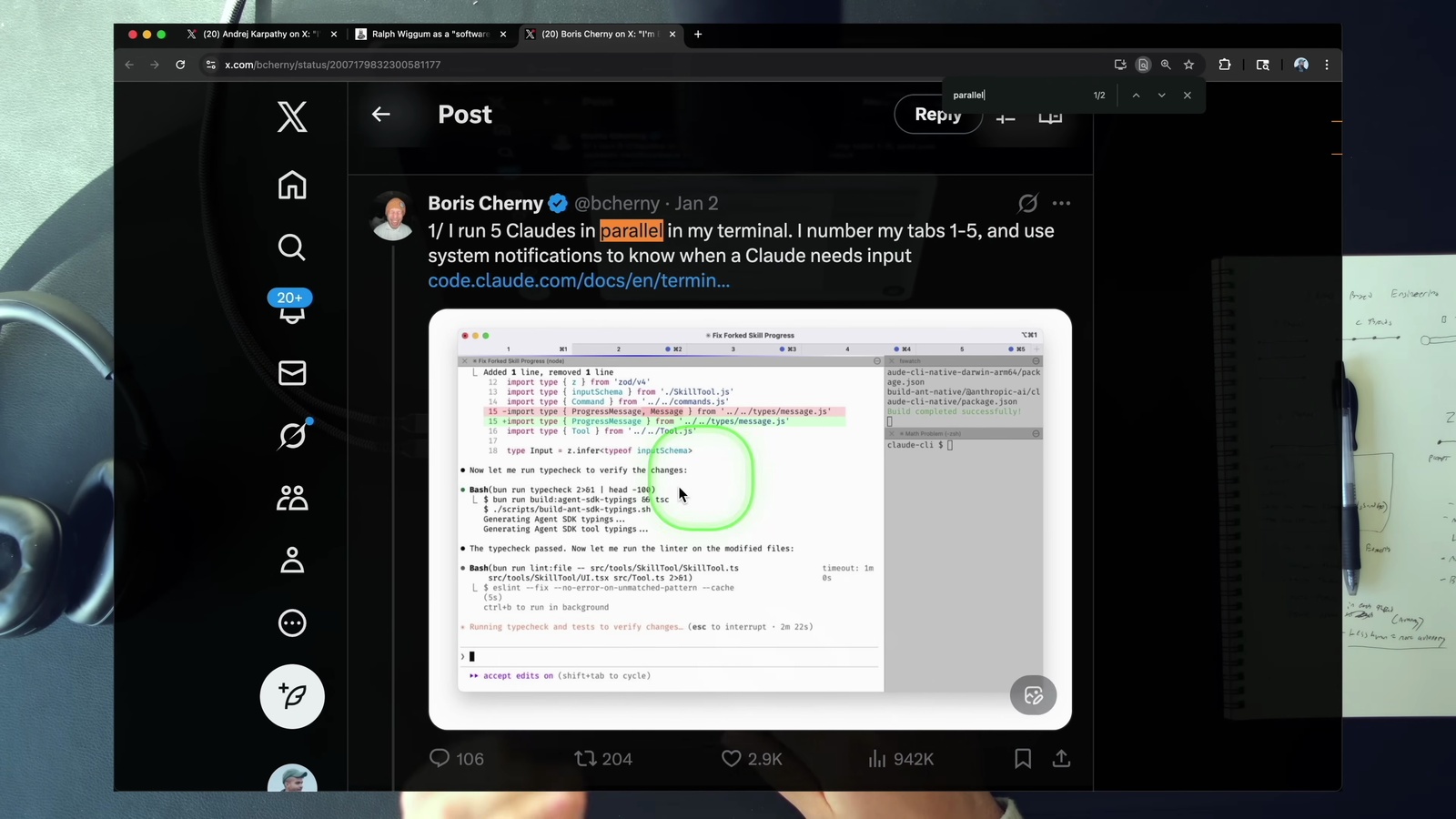Open the sidebar More circle menu

(x=292, y=623)
